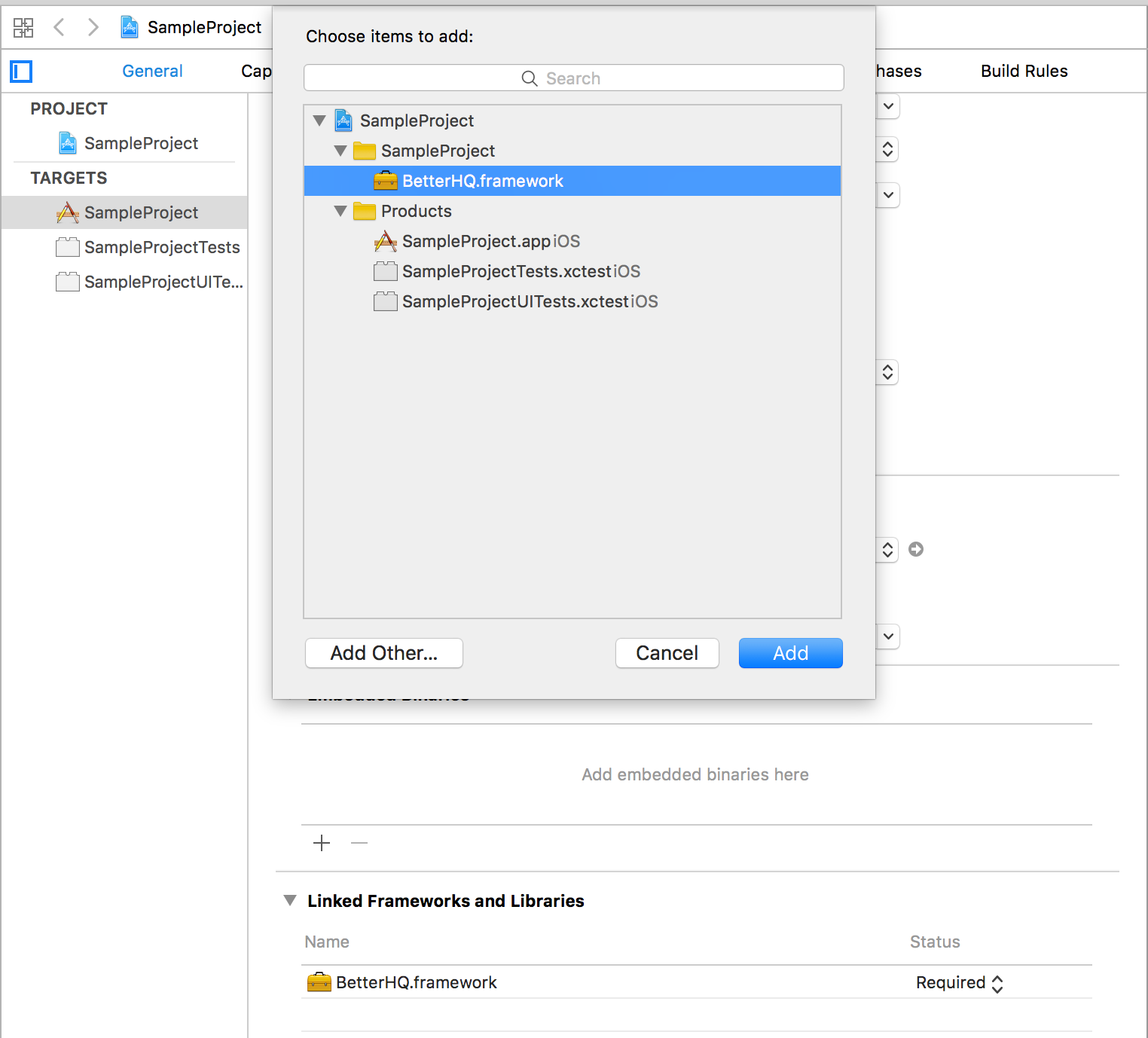
Task: Select the General tab
Action: (152, 71)
